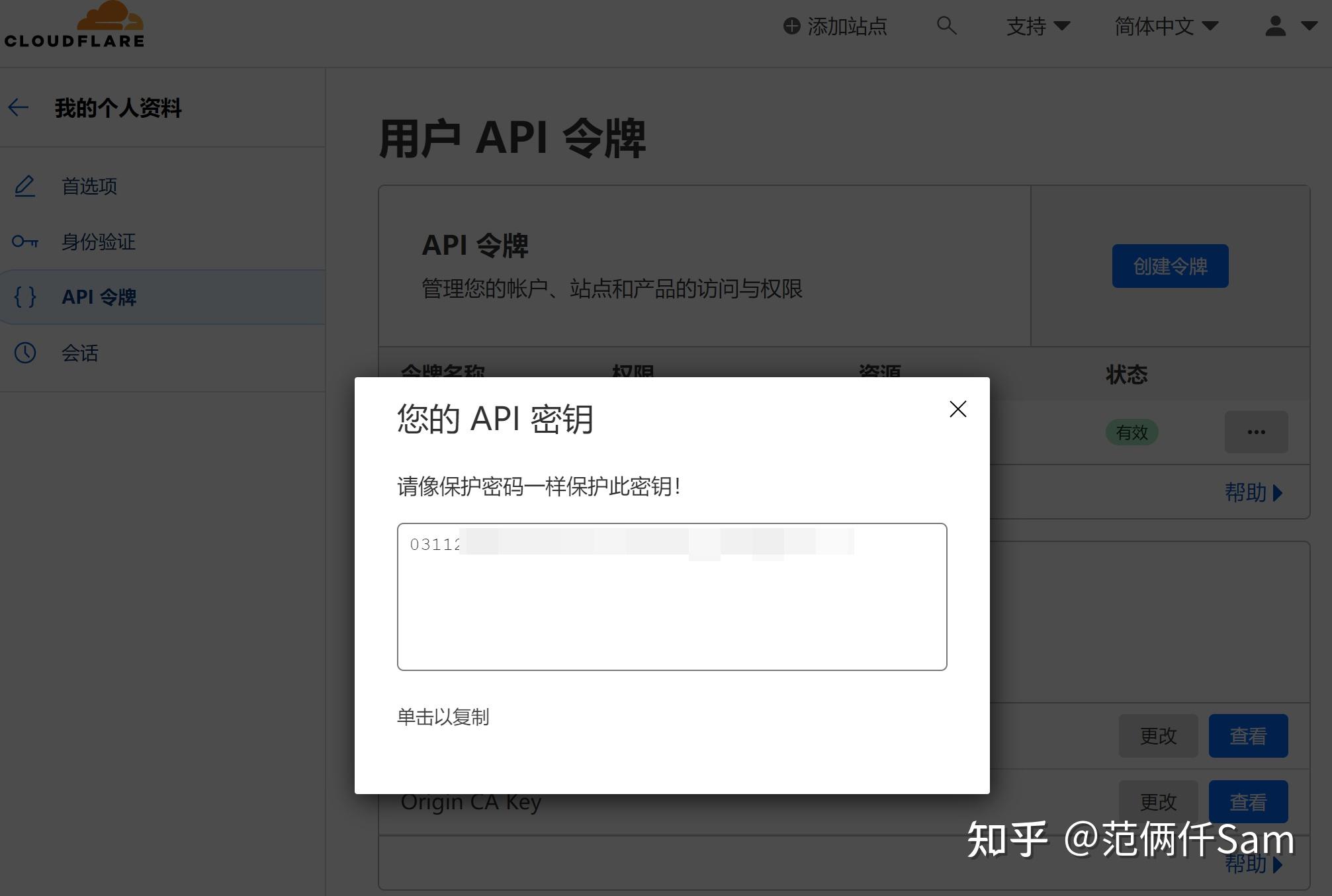Click the 添加站点 link text
This screenshot has width=1332, height=896.
point(847,26)
